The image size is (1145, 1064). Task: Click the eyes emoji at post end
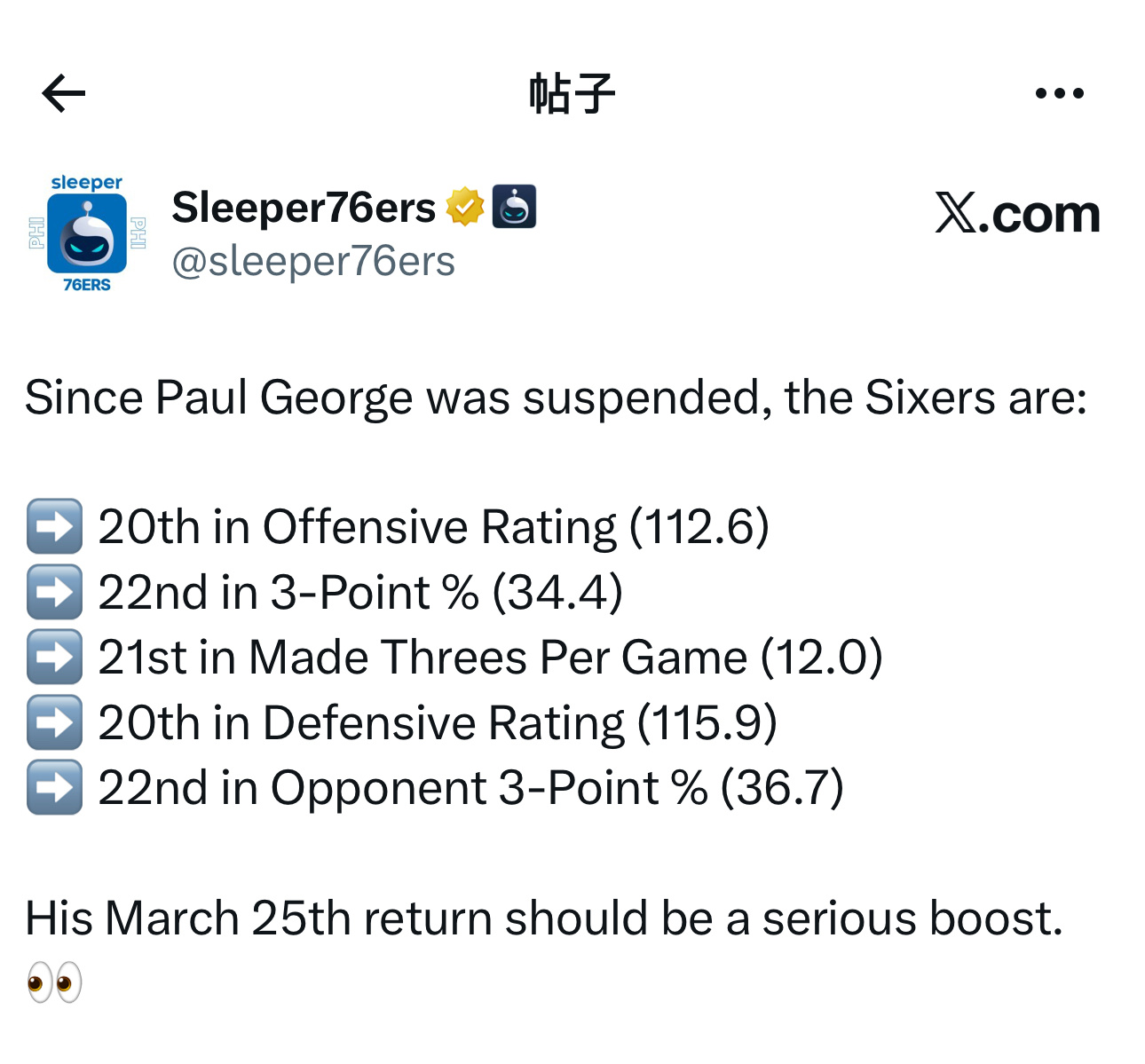pyautogui.click(x=54, y=982)
